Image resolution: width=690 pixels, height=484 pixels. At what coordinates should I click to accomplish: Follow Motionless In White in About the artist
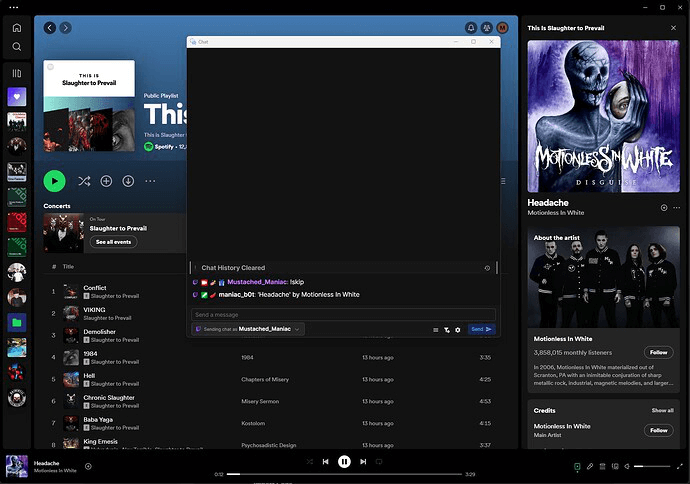pyautogui.click(x=659, y=352)
